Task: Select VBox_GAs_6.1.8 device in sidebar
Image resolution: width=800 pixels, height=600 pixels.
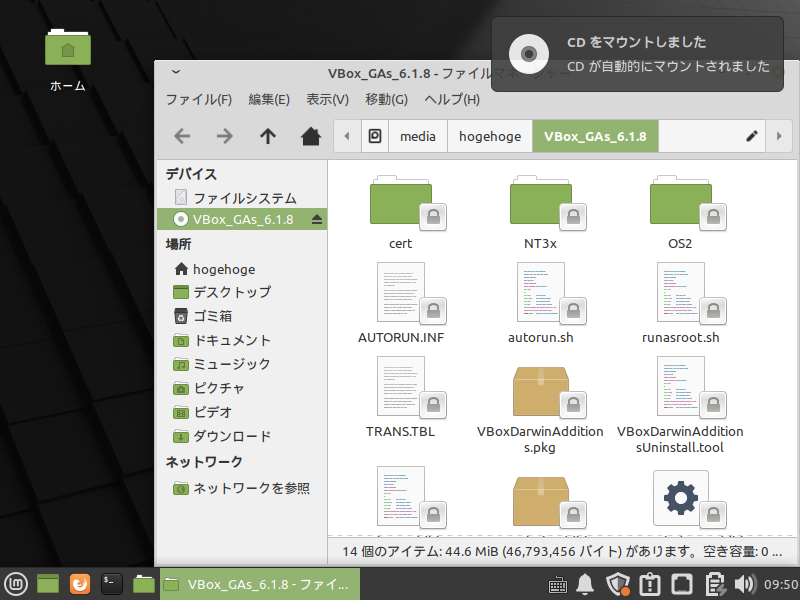Action: point(242,219)
